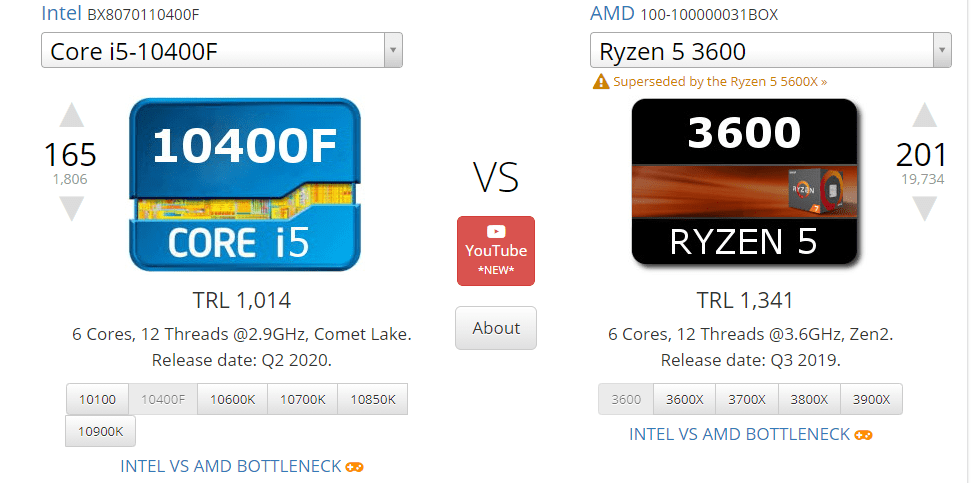This screenshot has width=972, height=483.
Task: Click the TRL 1,341 value
Action: click(745, 301)
